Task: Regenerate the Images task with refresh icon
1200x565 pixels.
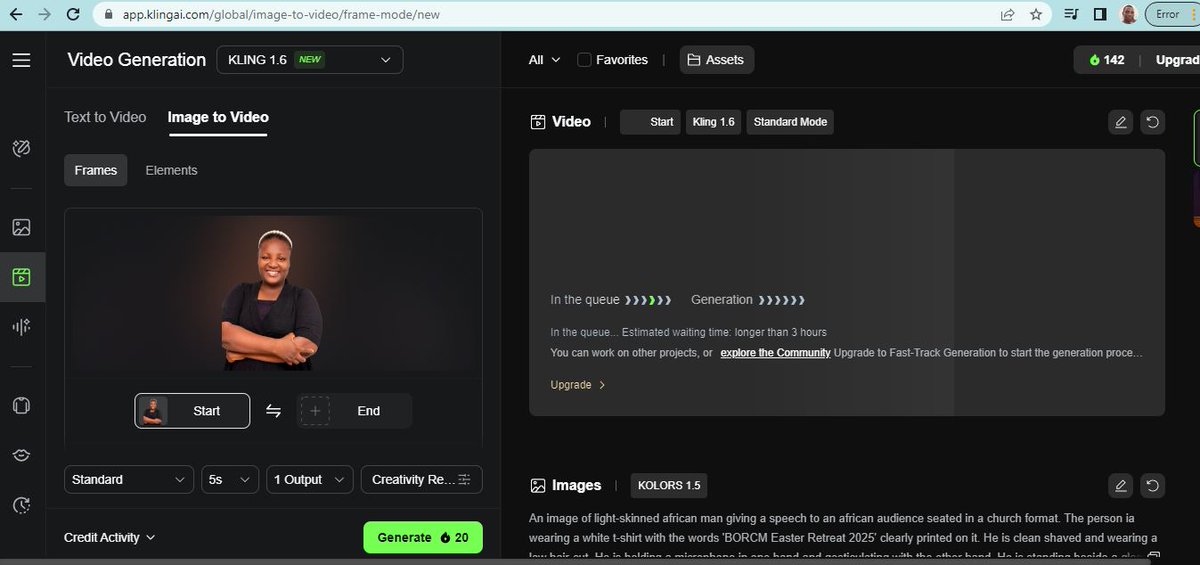Action: (x=1153, y=486)
